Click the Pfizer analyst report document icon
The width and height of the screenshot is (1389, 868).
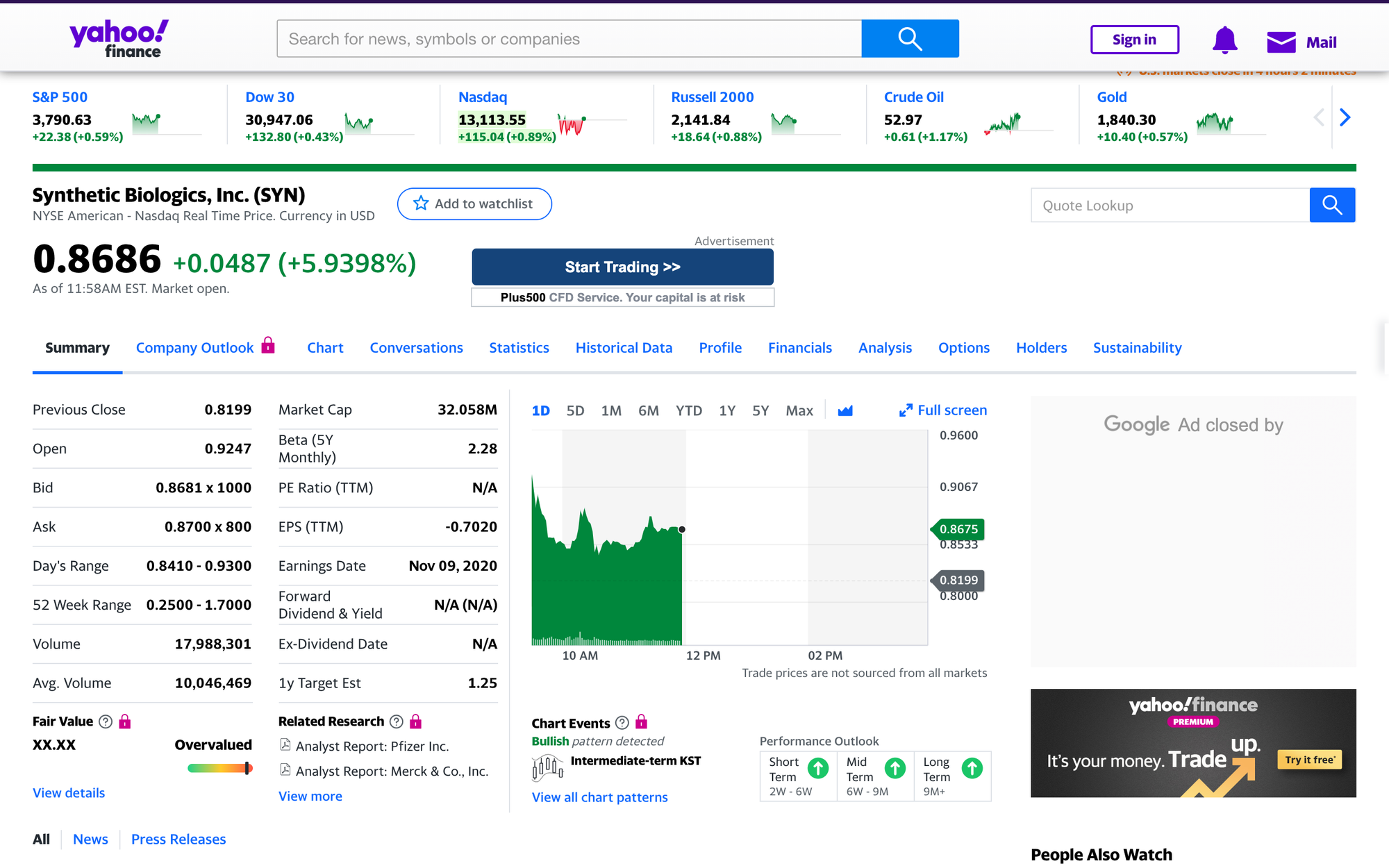click(x=285, y=745)
